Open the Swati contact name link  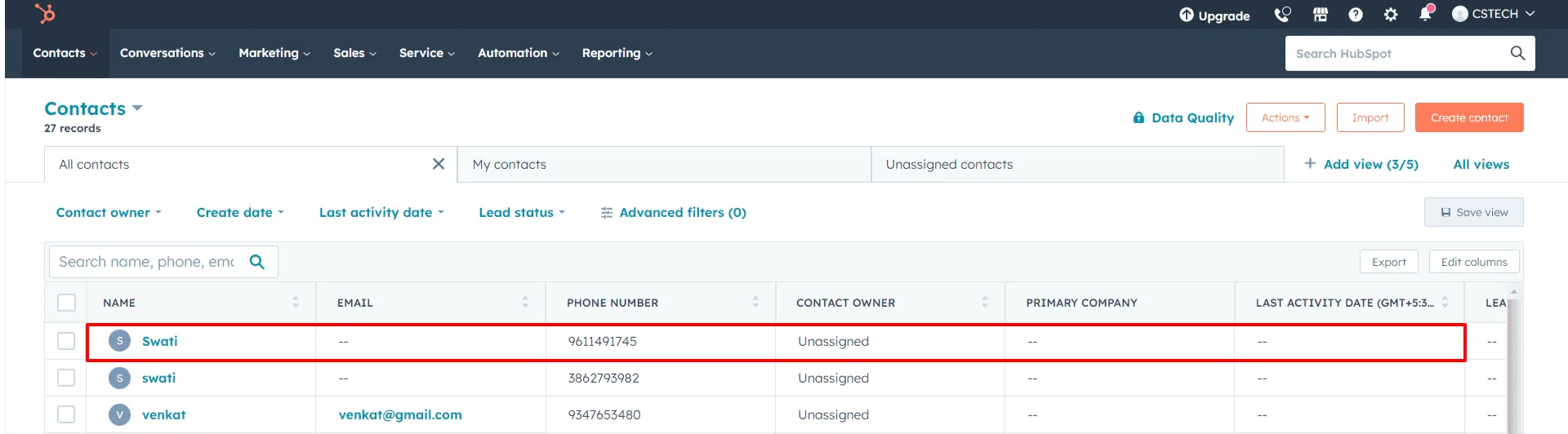point(159,341)
